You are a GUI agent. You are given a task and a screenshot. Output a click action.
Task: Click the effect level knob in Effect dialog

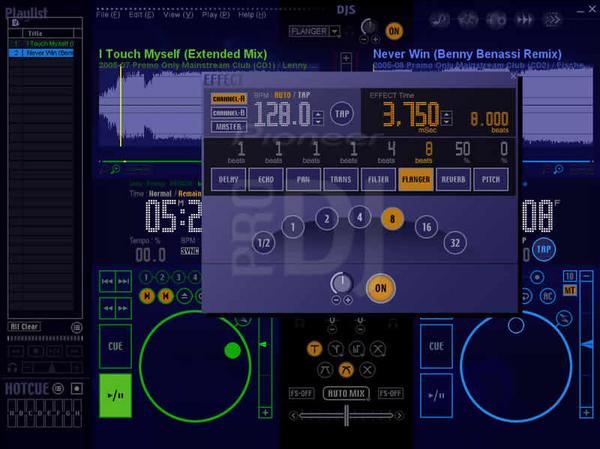[342, 283]
